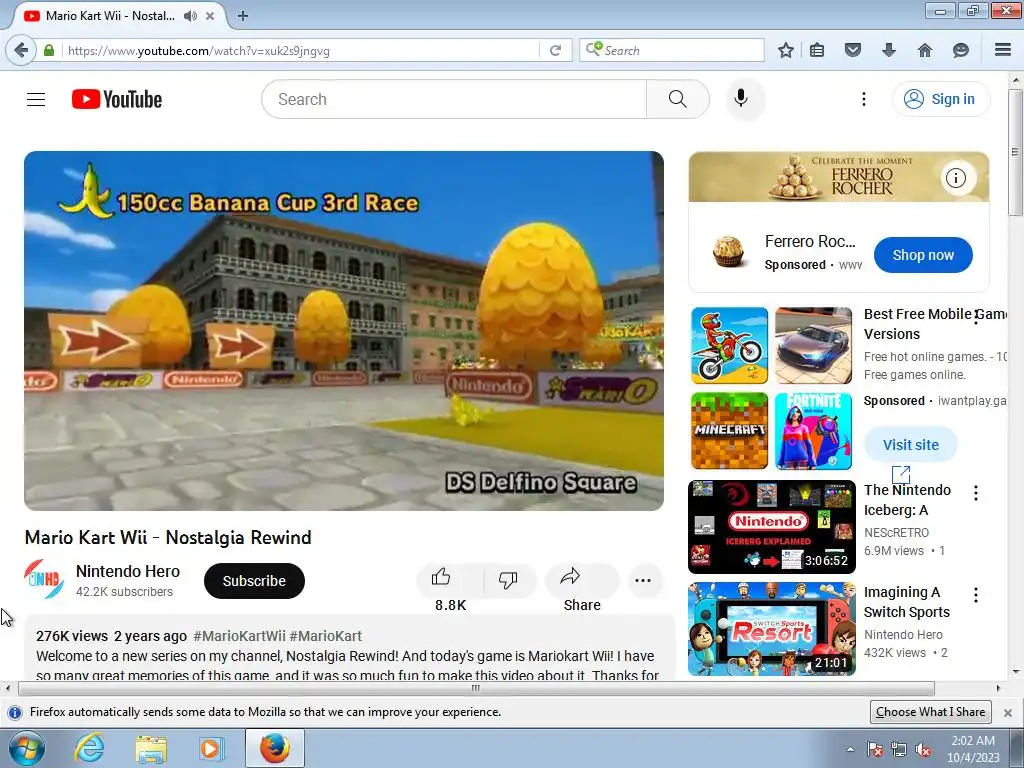1024x768 pixels.
Task: Go to Firefox home page
Action: click(x=925, y=50)
